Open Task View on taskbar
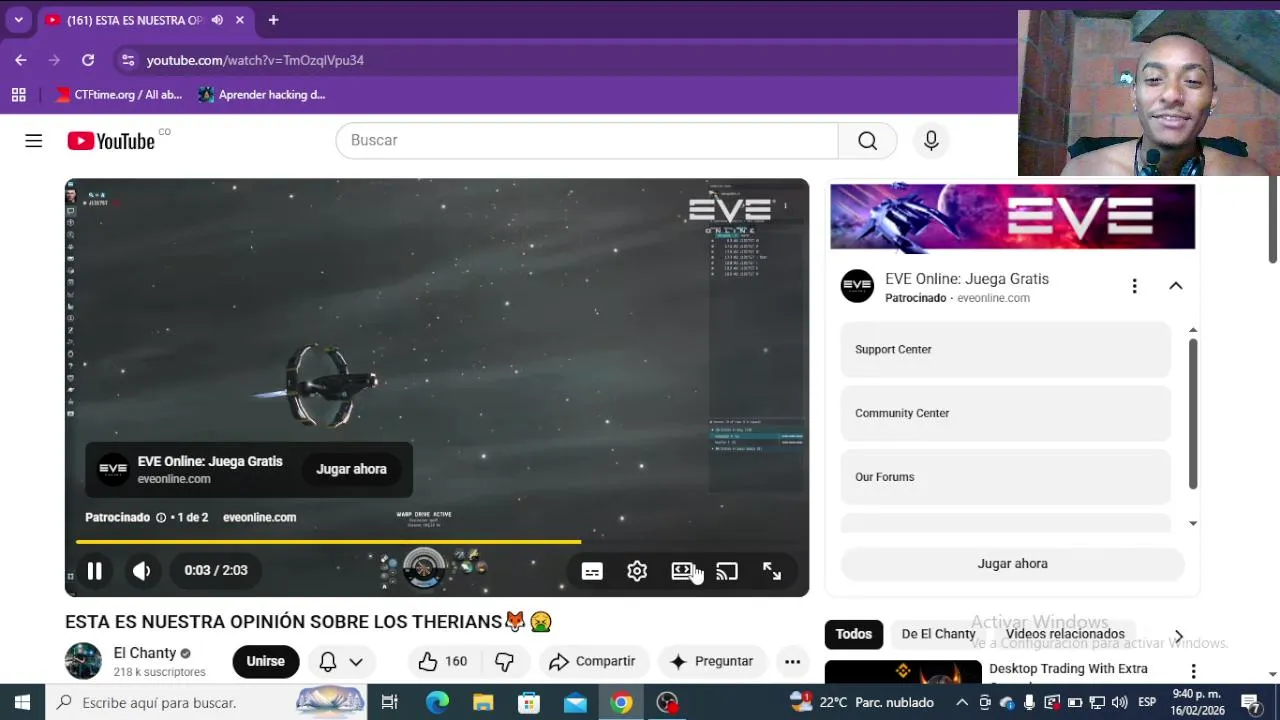Viewport: 1280px width, 720px height. (390, 703)
